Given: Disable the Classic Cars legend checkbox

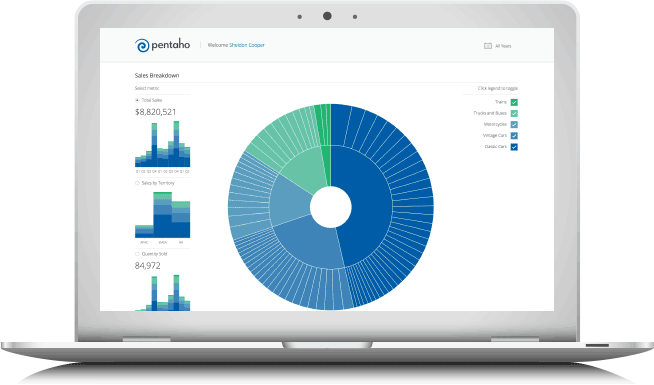Looking at the screenshot, I should pos(514,147).
